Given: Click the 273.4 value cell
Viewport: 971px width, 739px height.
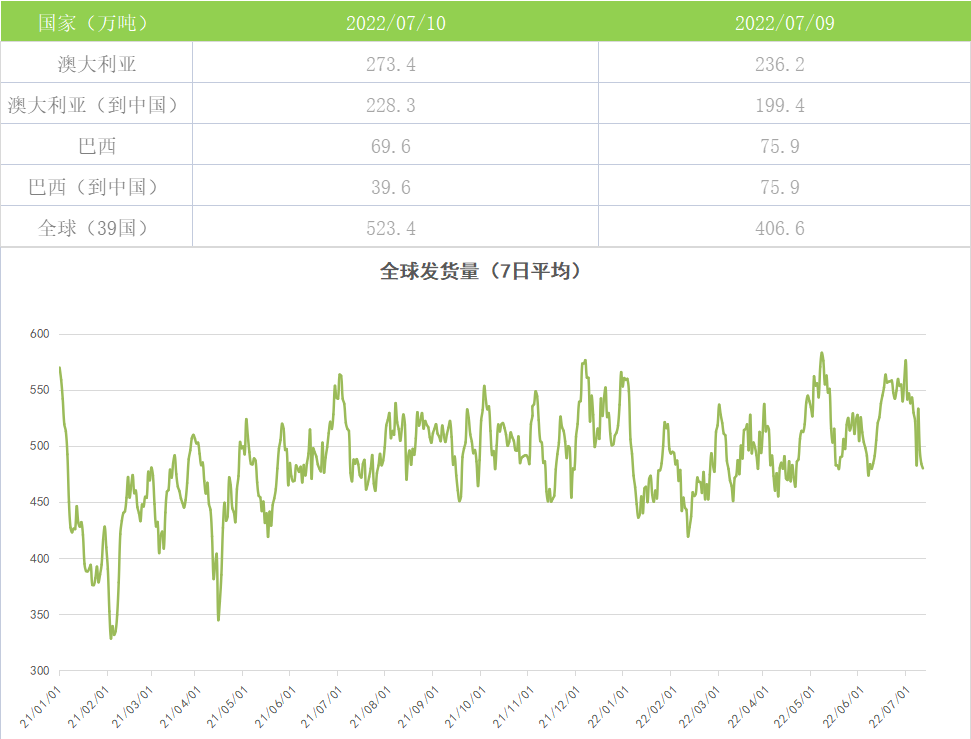Looking at the screenshot, I should (x=395, y=65).
